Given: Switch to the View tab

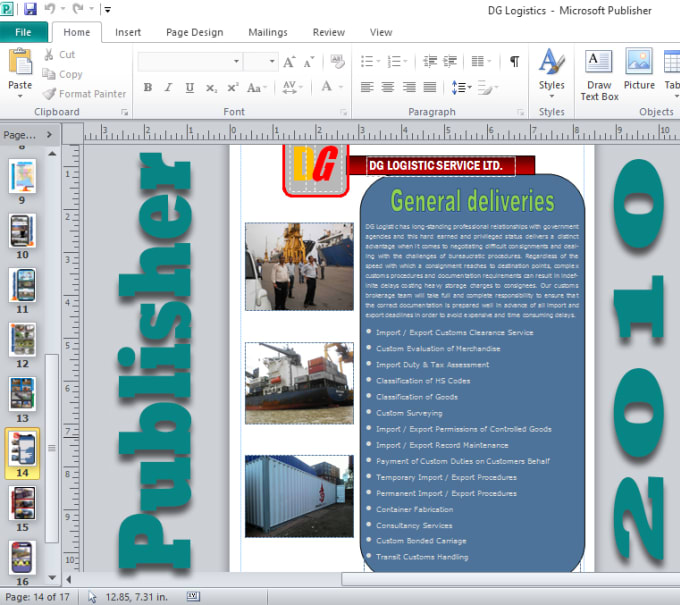Looking at the screenshot, I should pos(381,33).
